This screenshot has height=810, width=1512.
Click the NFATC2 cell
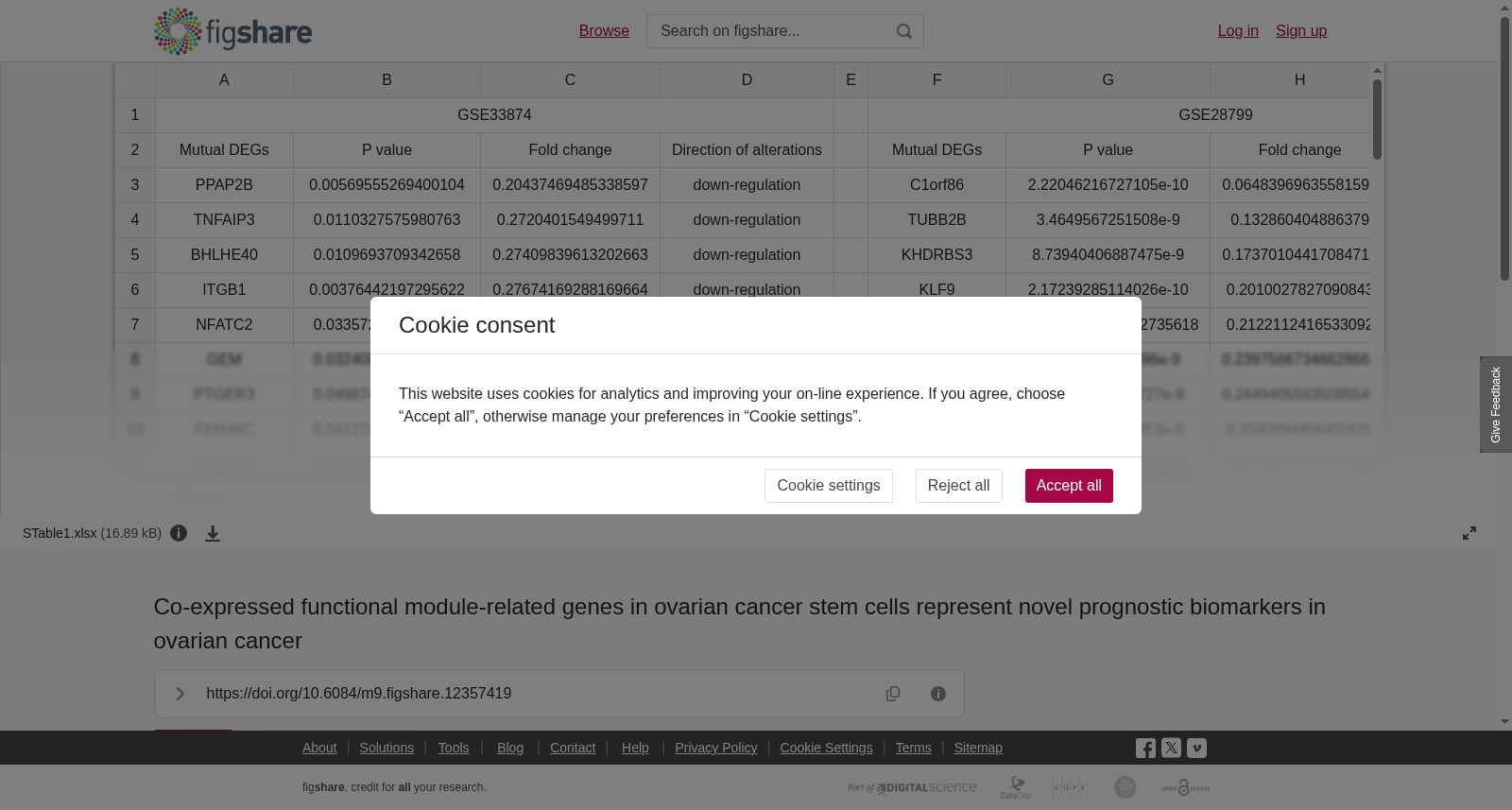click(x=224, y=325)
